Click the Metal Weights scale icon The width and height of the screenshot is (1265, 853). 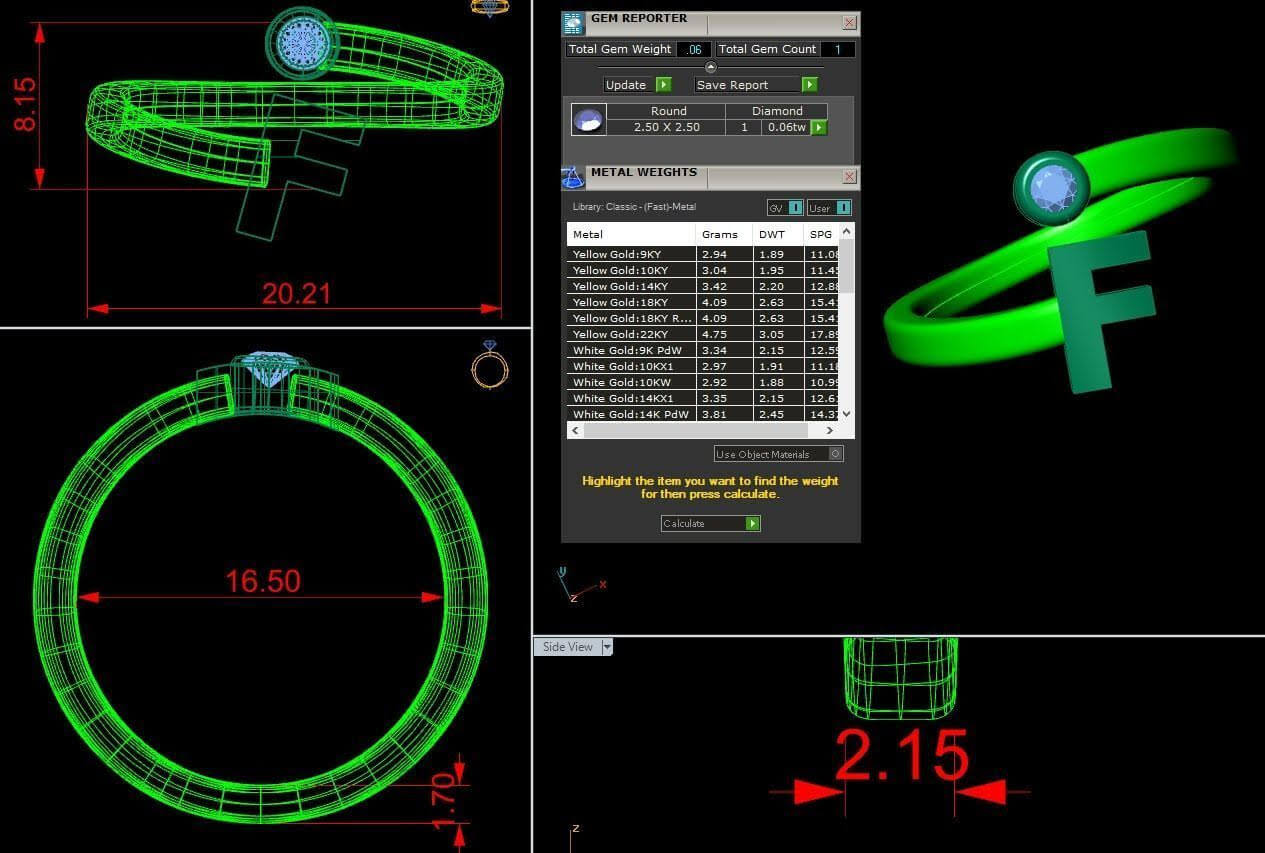573,178
